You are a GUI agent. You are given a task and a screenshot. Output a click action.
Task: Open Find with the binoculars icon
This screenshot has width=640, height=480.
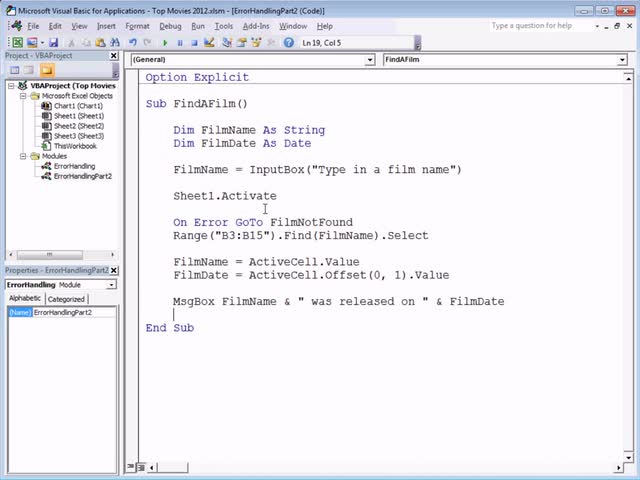tap(115, 42)
